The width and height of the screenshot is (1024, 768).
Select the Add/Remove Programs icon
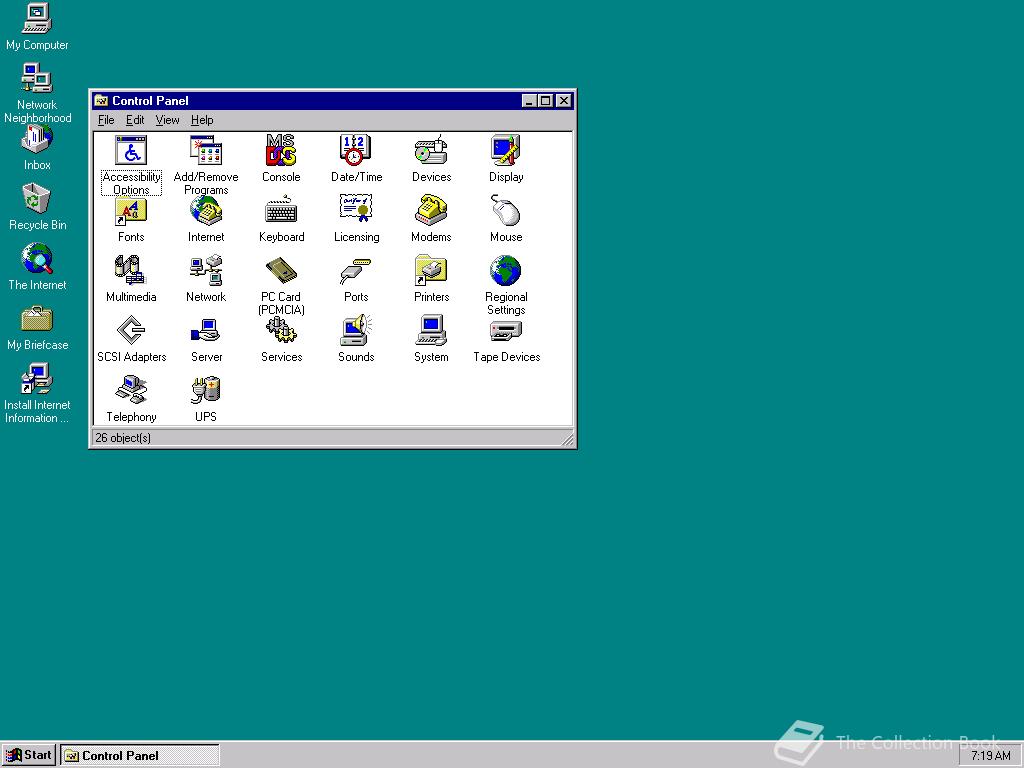pos(206,150)
